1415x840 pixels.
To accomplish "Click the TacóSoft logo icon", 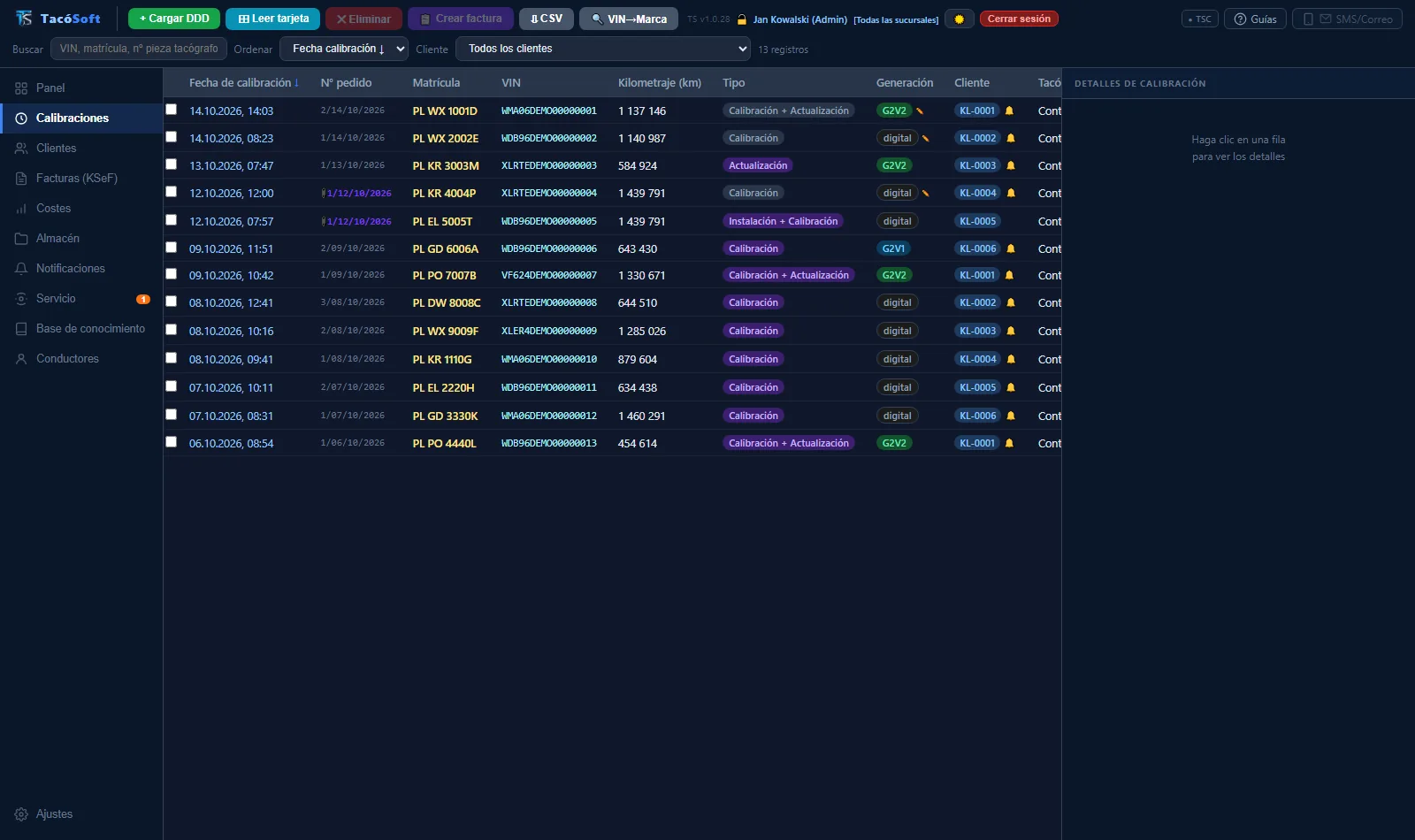I will pyautogui.click(x=24, y=19).
